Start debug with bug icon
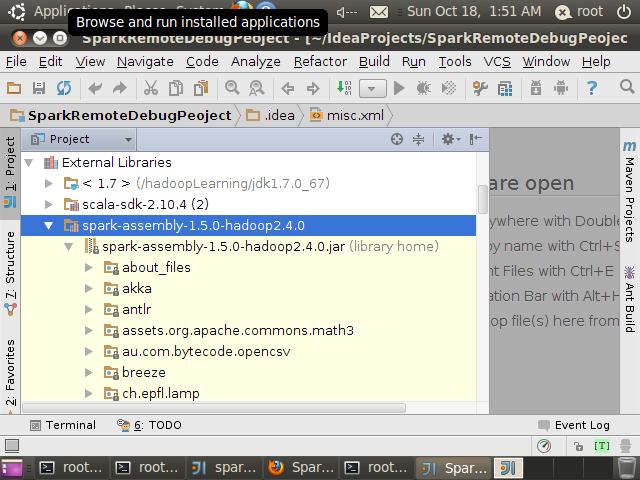This screenshot has height=480, width=640. 424,88
